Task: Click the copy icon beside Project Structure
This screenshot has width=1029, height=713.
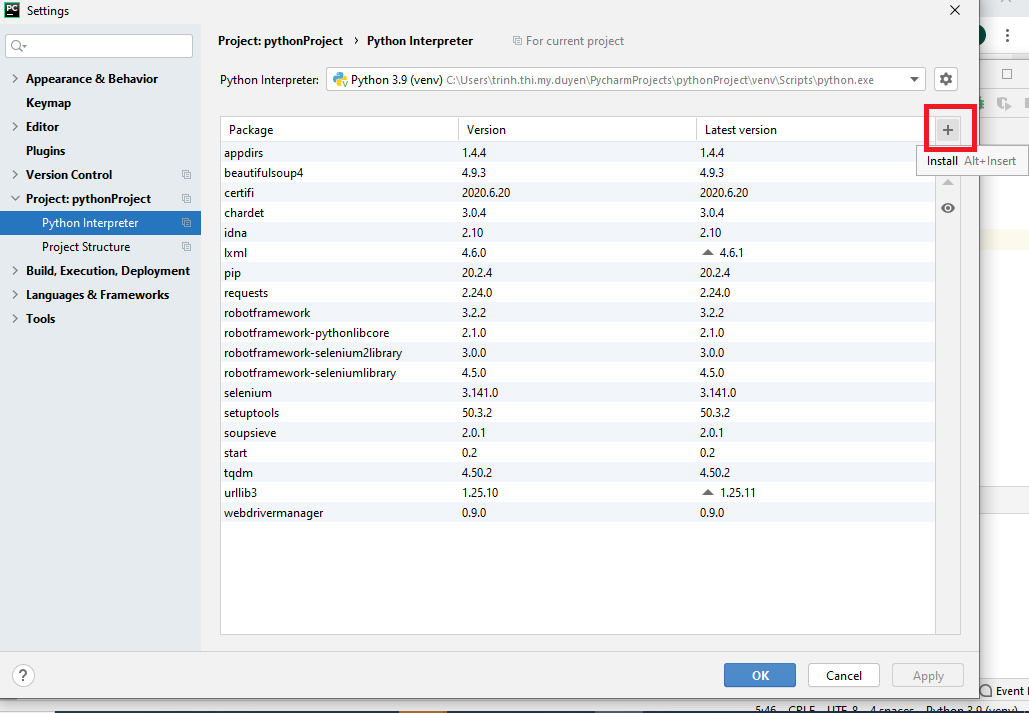Action: 186,247
